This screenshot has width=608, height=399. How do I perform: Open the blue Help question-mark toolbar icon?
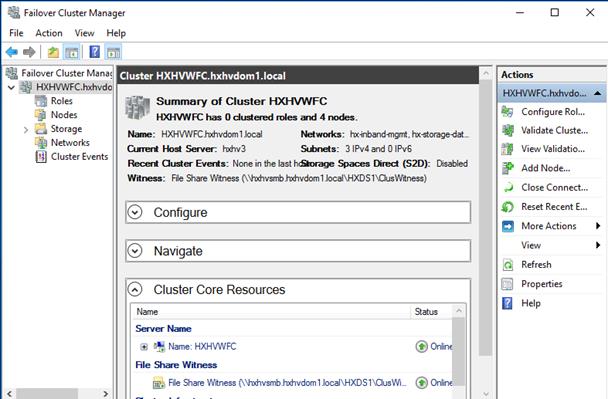pos(95,52)
